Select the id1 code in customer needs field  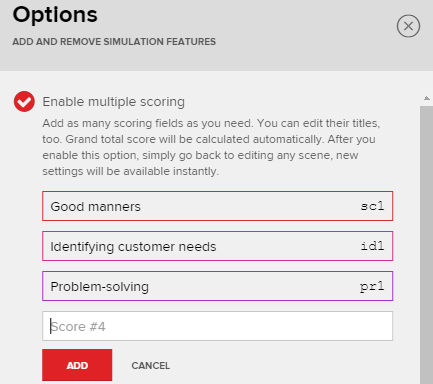pos(372,246)
